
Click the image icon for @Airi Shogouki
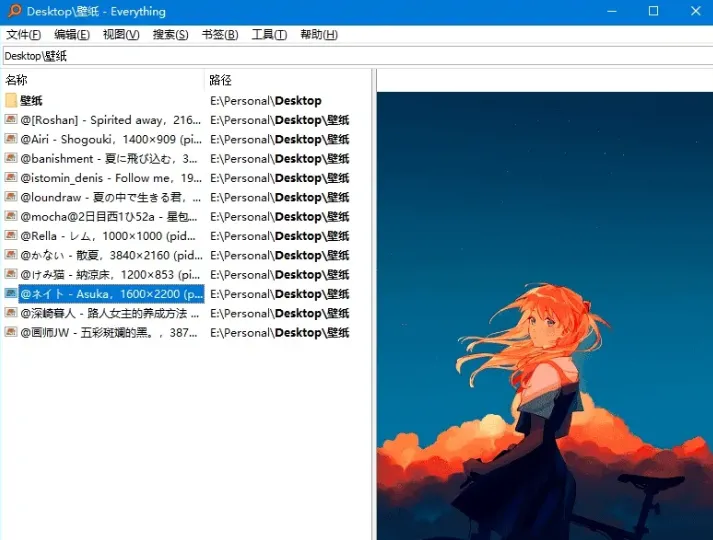(11, 139)
